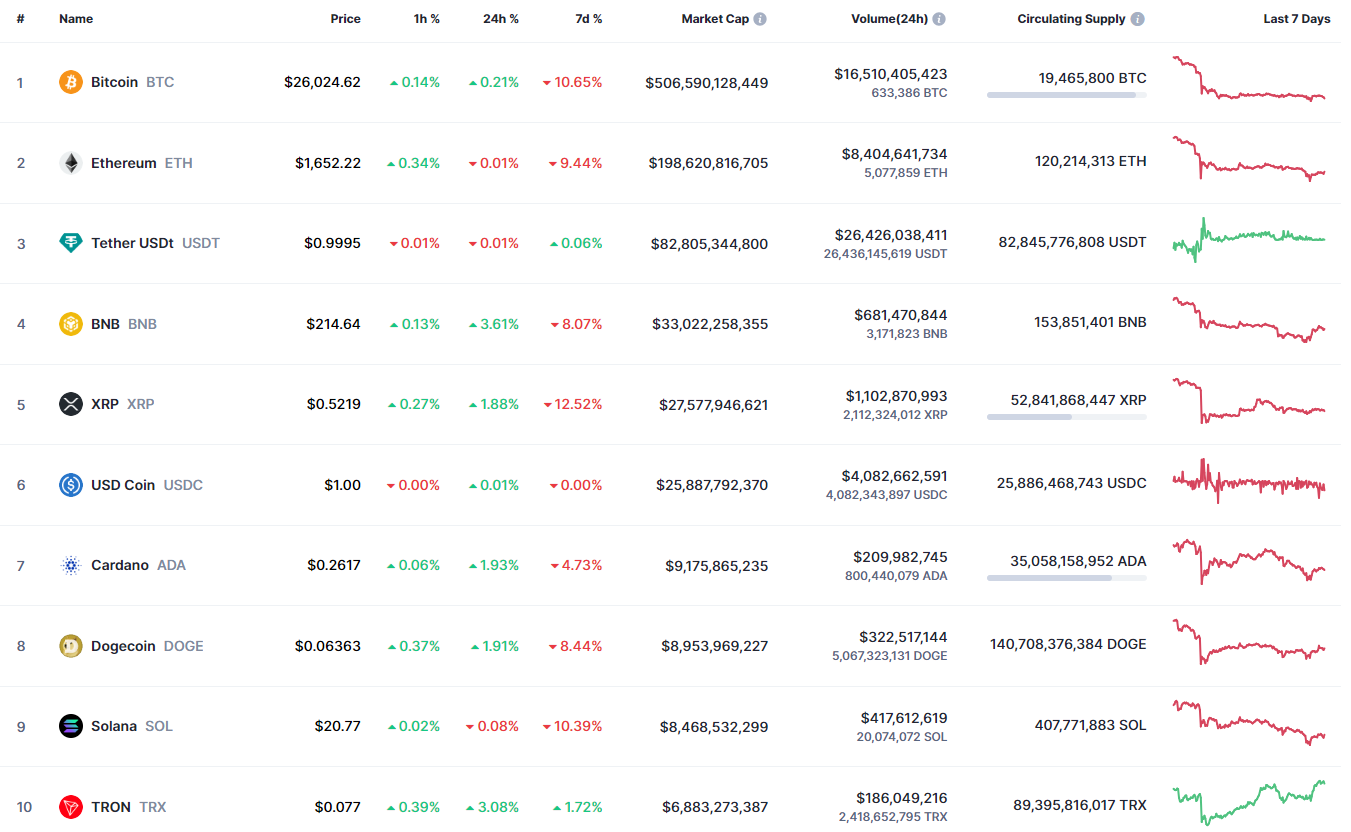The image size is (1351, 832).
Task: Sort by 7d % change column
Action: point(589,18)
